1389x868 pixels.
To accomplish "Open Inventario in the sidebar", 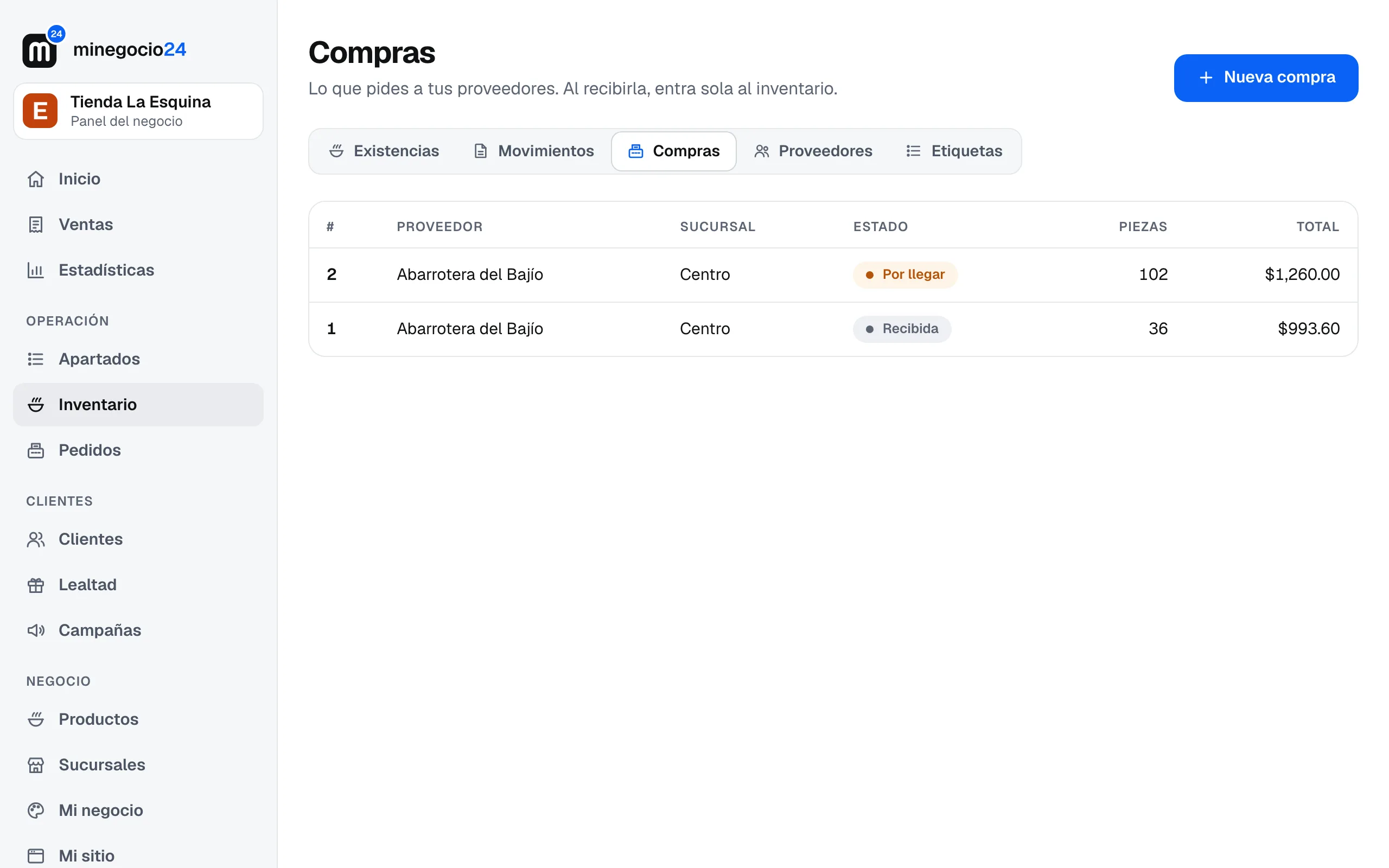I will click(138, 405).
